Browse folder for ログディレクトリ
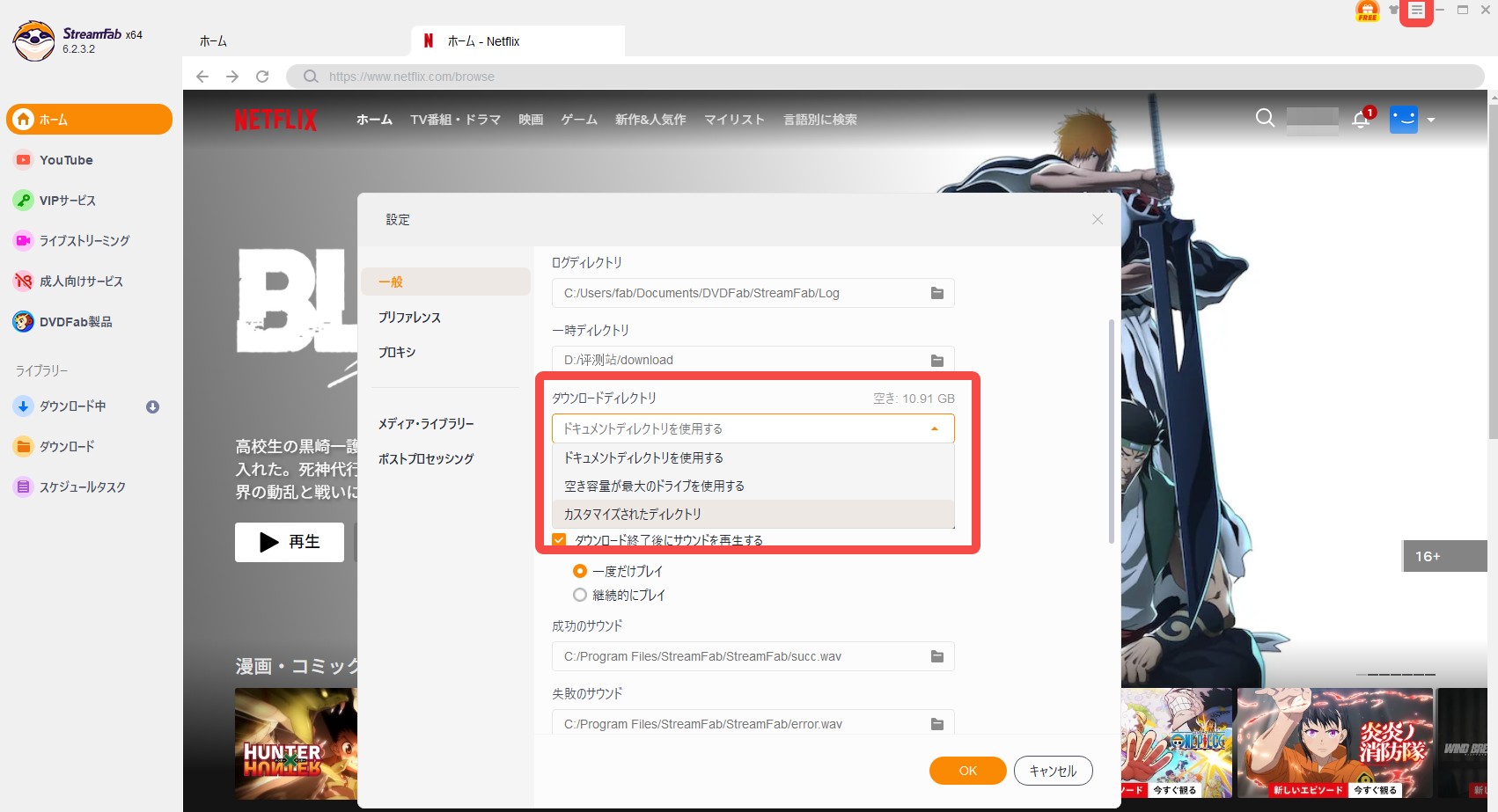The width and height of the screenshot is (1498, 812). [x=937, y=293]
